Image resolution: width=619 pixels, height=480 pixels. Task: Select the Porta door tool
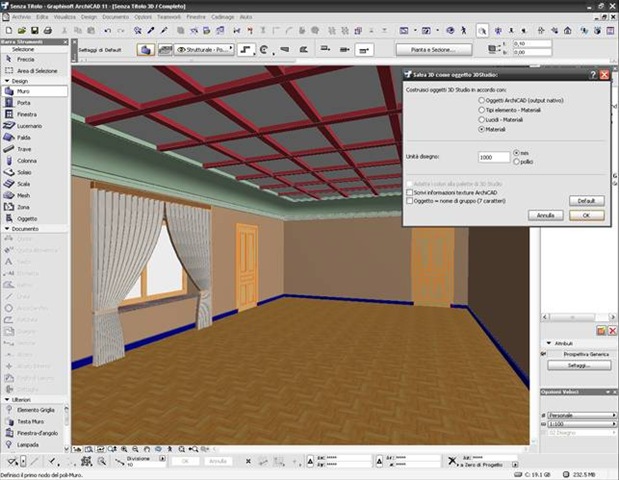click(x=27, y=102)
